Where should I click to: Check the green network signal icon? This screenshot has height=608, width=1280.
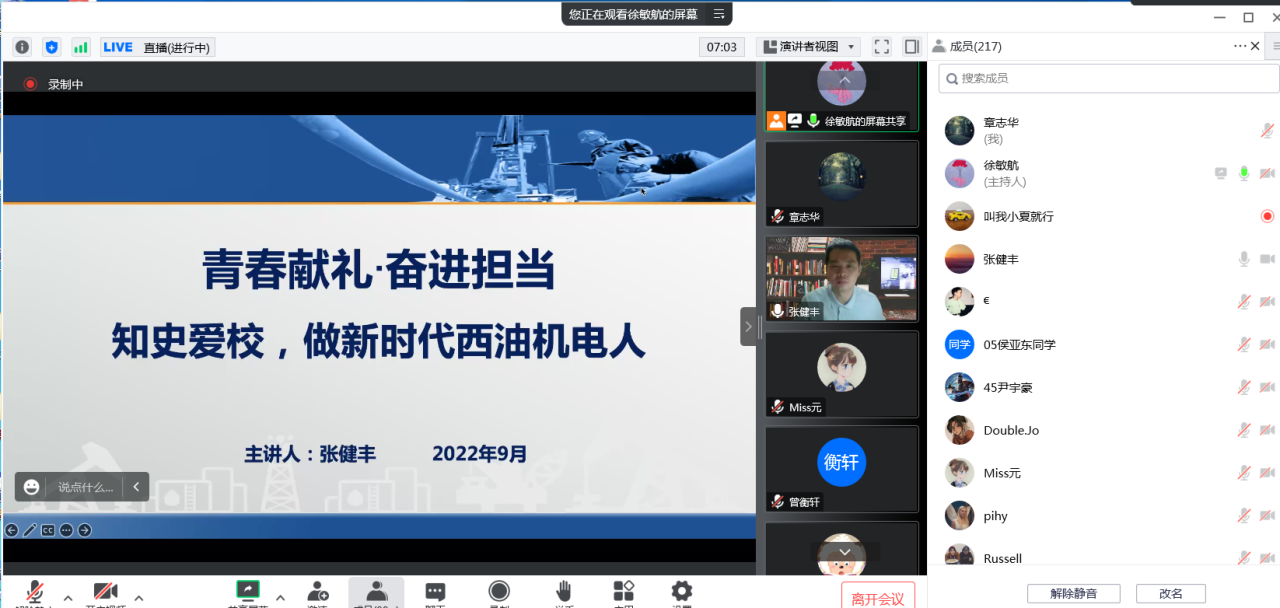click(x=81, y=47)
